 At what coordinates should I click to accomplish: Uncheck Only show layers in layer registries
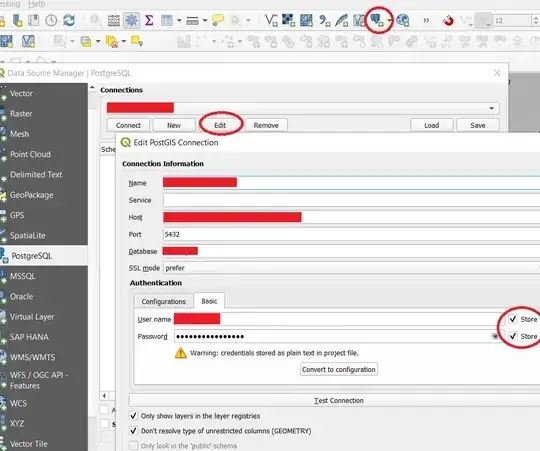[133, 416]
